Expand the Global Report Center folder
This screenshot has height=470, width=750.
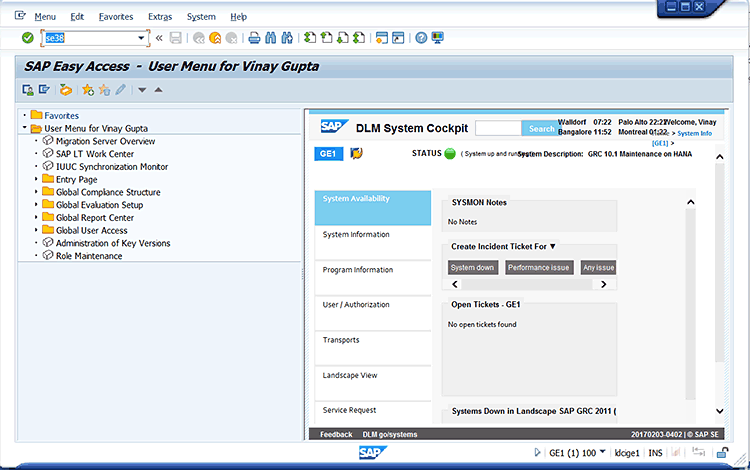point(36,217)
